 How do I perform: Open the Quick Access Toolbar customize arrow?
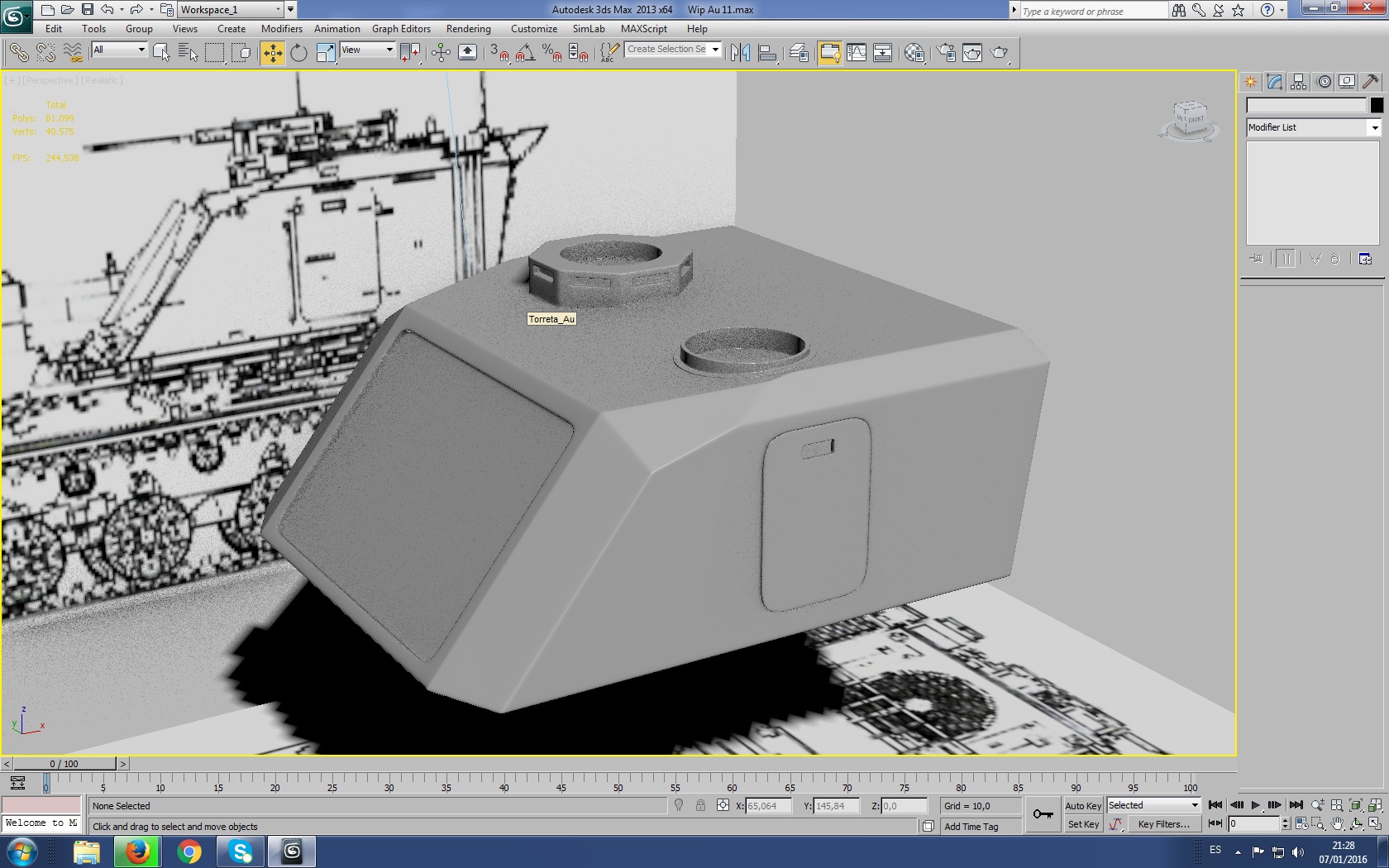(x=290, y=10)
